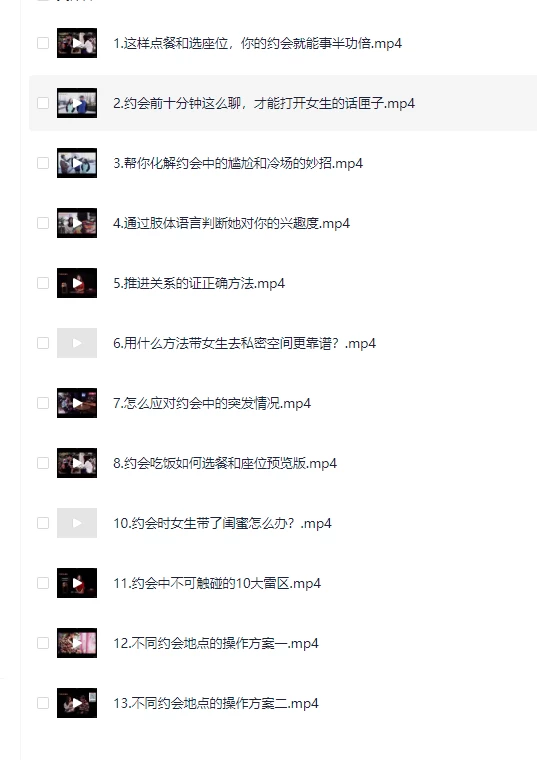This screenshot has width=537, height=760.
Task: Open 13.不同约会地点的操作方案二.mp4 filename
Action: point(216,703)
